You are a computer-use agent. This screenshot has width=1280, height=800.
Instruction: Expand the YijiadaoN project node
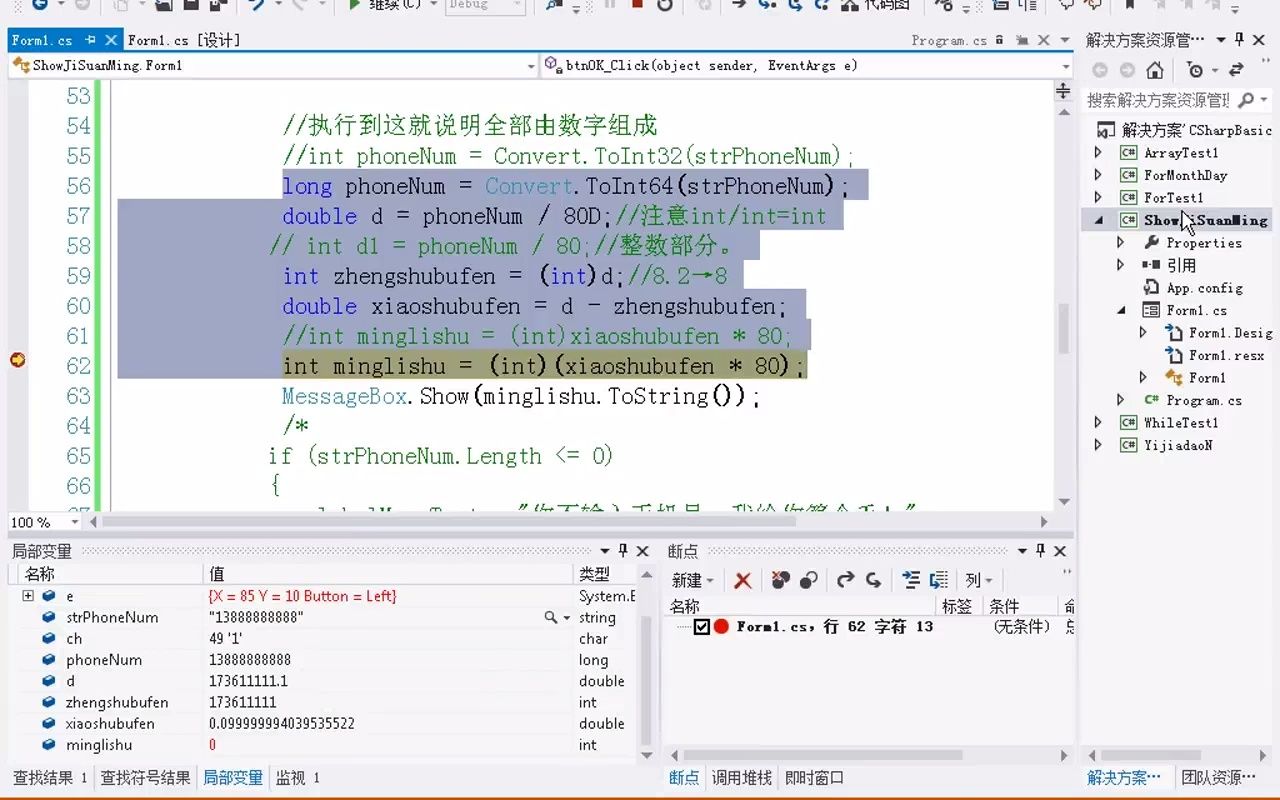[1099, 445]
